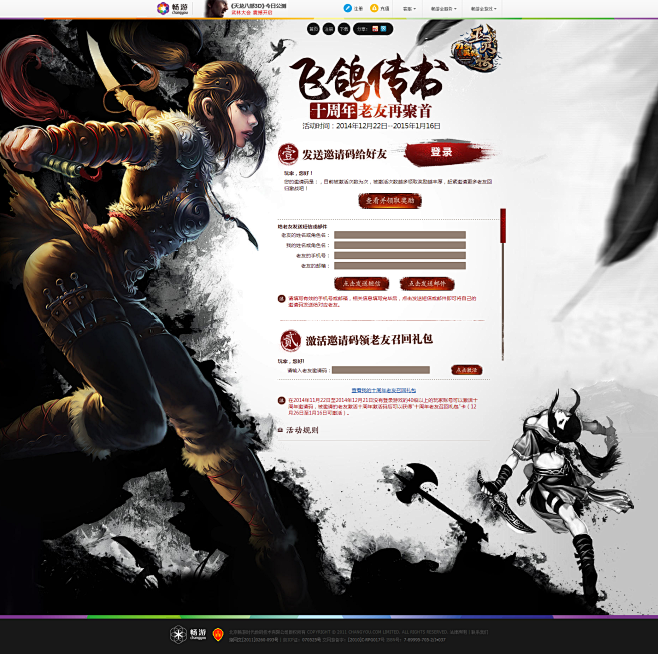
Task: Click the 贰 step-two seal icon
Action: pos(290,340)
